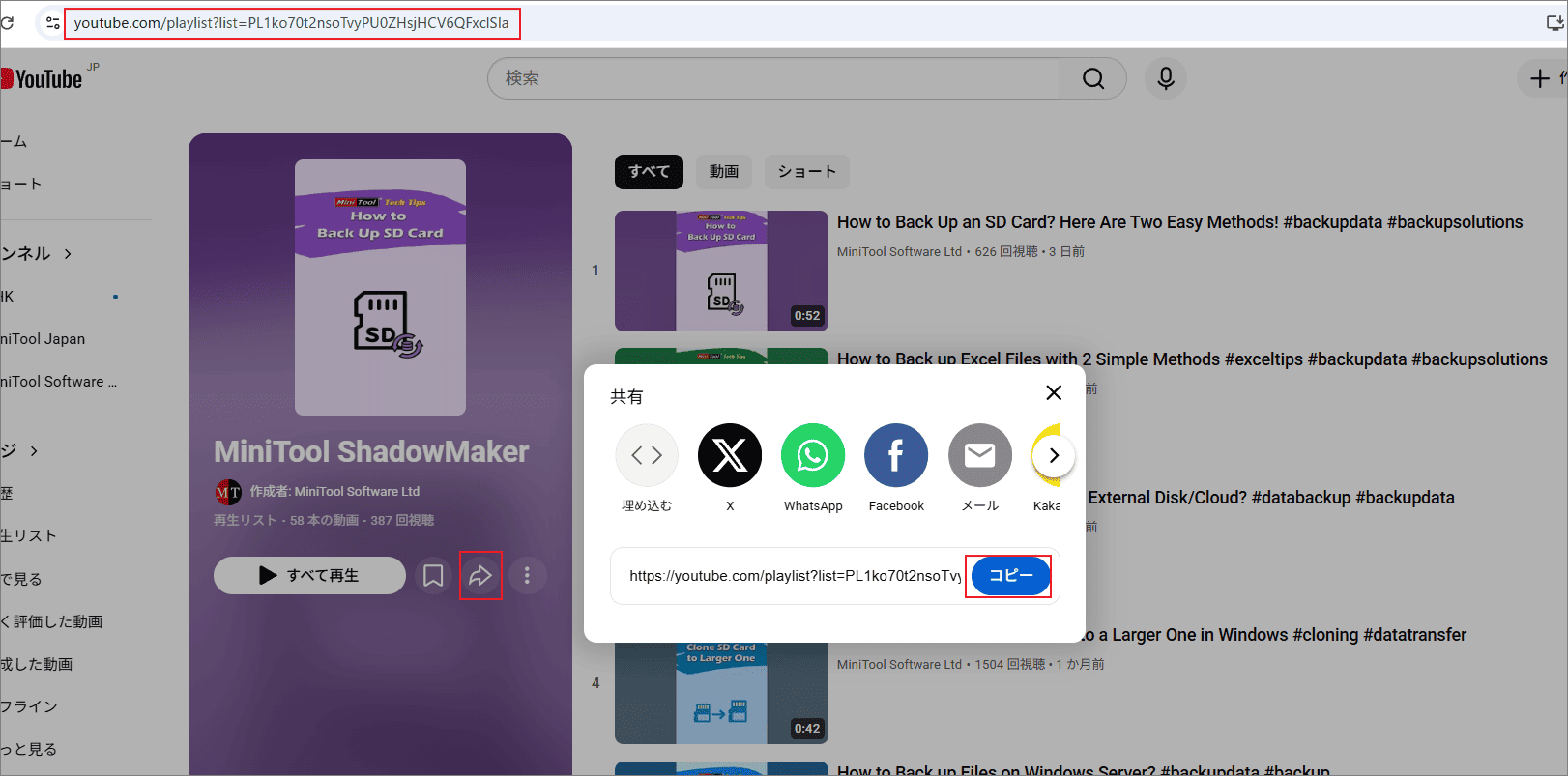Screen dimensions: 1568x776
Task: Share the playlist on Facebook
Action: click(896, 455)
